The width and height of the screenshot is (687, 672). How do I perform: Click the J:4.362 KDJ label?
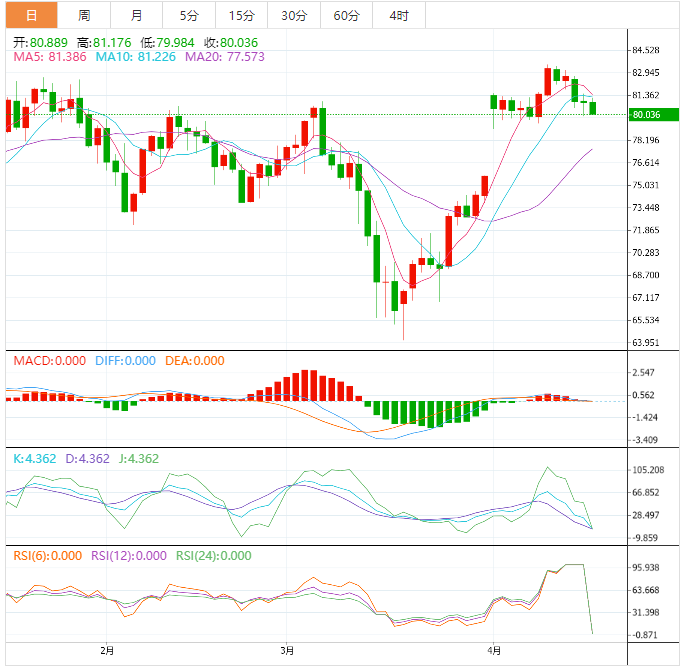point(139,459)
